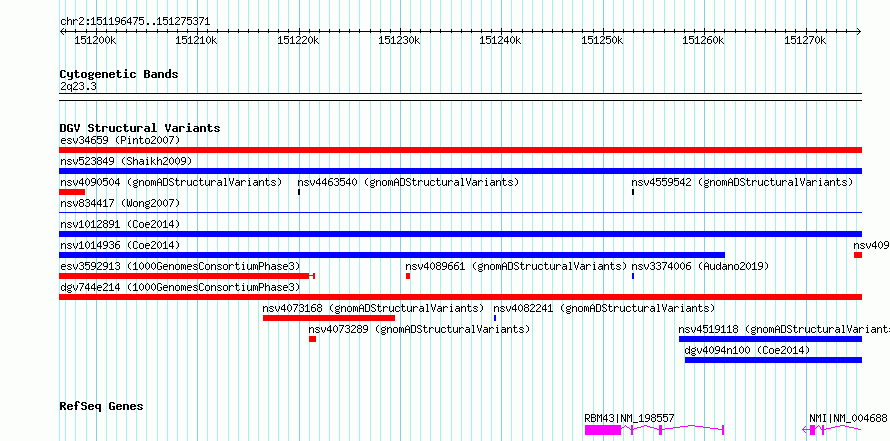Click the 151220k ruler tick label
The width and height of the screenshot is (890, 441).
299,40
